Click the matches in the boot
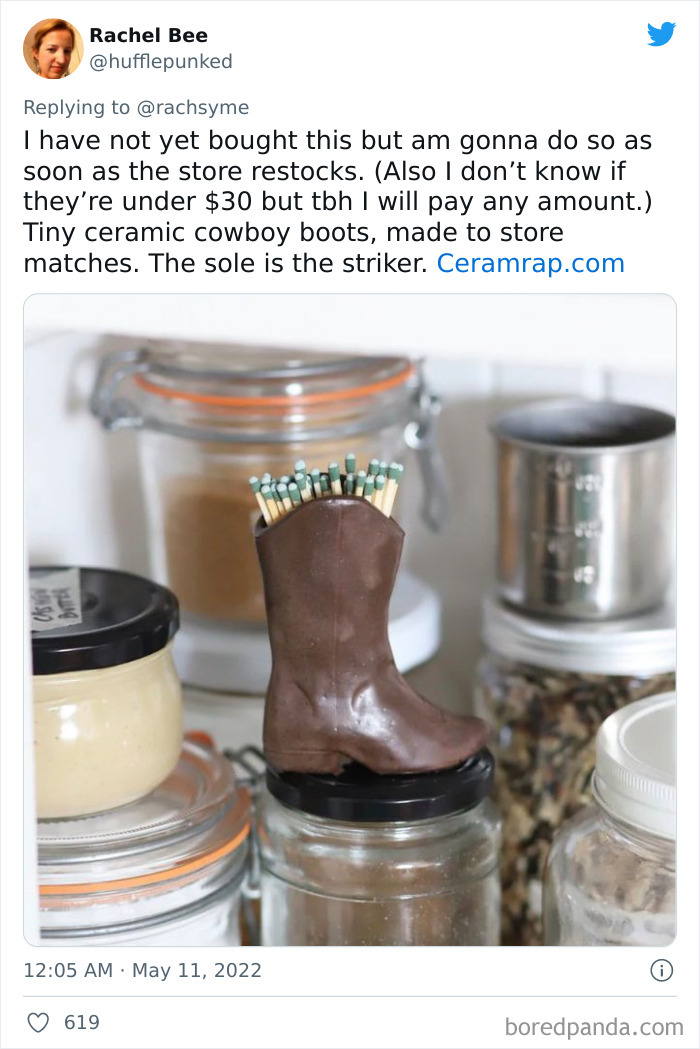Image resolution: width=700 pixels, height=1049 pixels. [x=327, y=486]
